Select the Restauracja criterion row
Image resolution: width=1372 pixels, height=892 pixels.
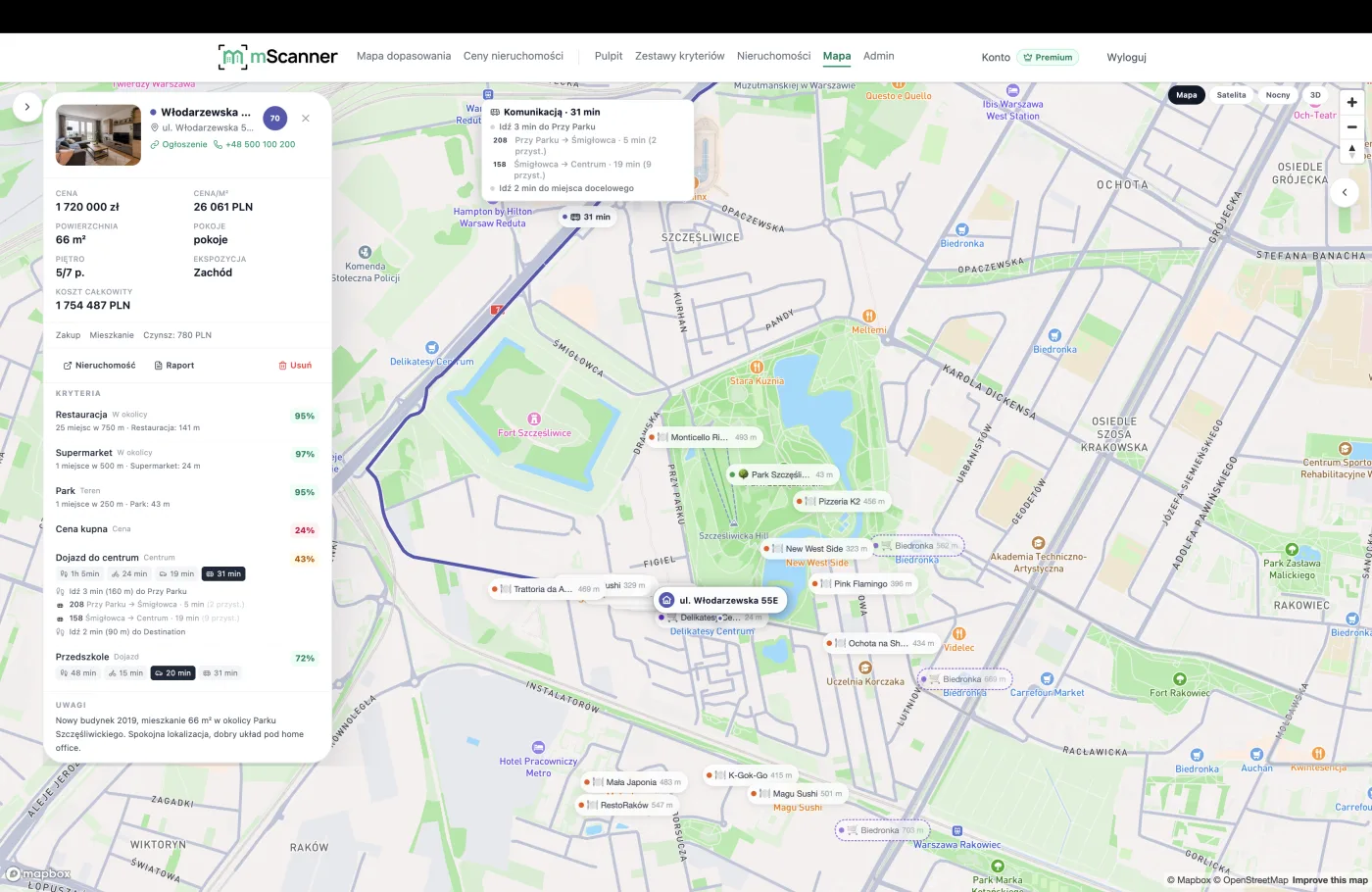pos(186,421)
